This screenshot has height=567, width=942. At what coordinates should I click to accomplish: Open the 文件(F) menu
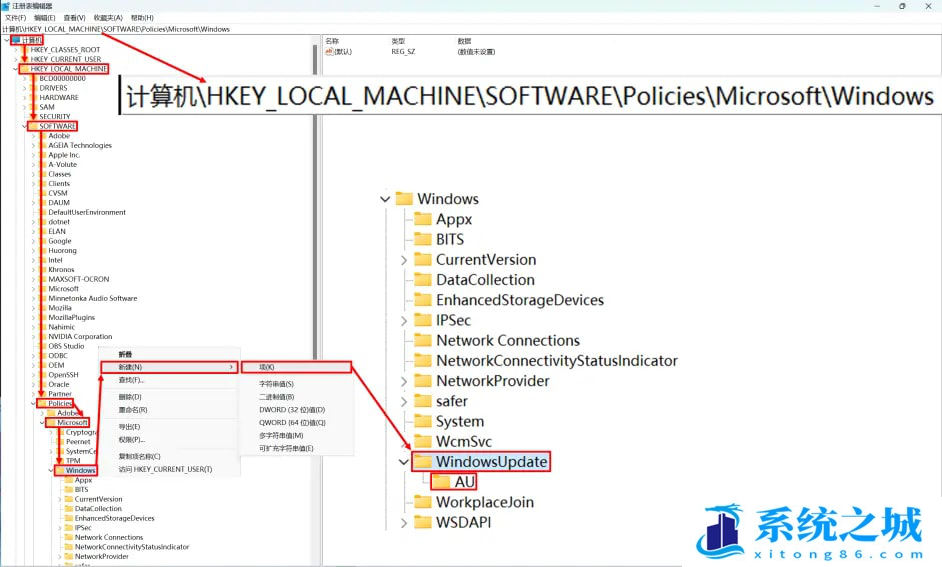coord(15,18)
